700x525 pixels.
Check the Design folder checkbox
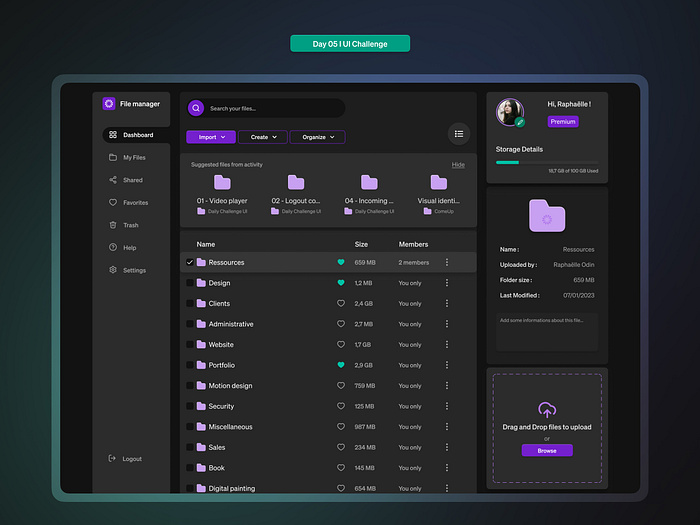[190, 283]
